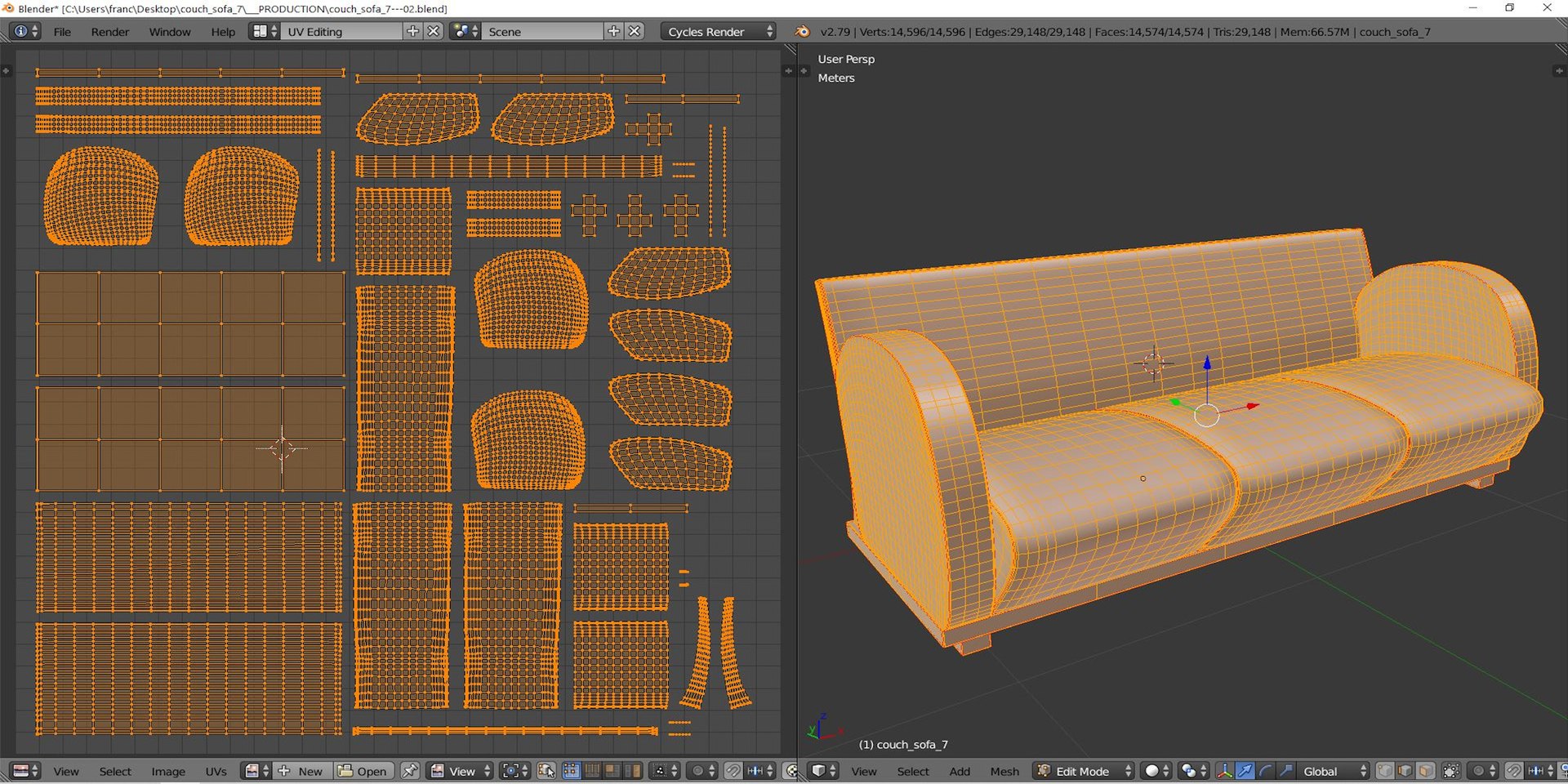The height and width of the screenshot is (784, 1568).
Task: Toggle limit selection to visible
Action: pyautogui.click(x=1451, y=771)
